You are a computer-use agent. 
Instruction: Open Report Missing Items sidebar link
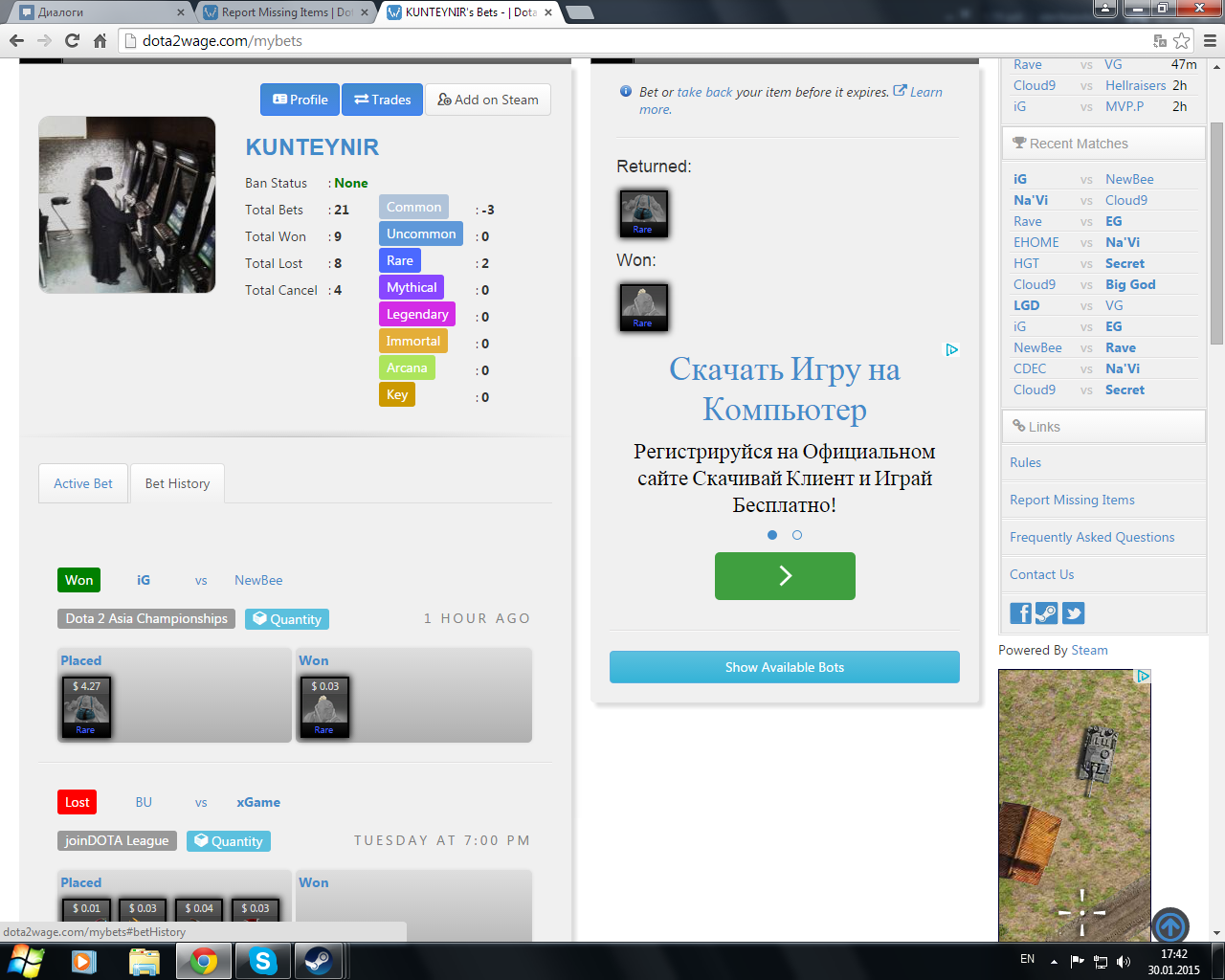[x=1072, y=500]
